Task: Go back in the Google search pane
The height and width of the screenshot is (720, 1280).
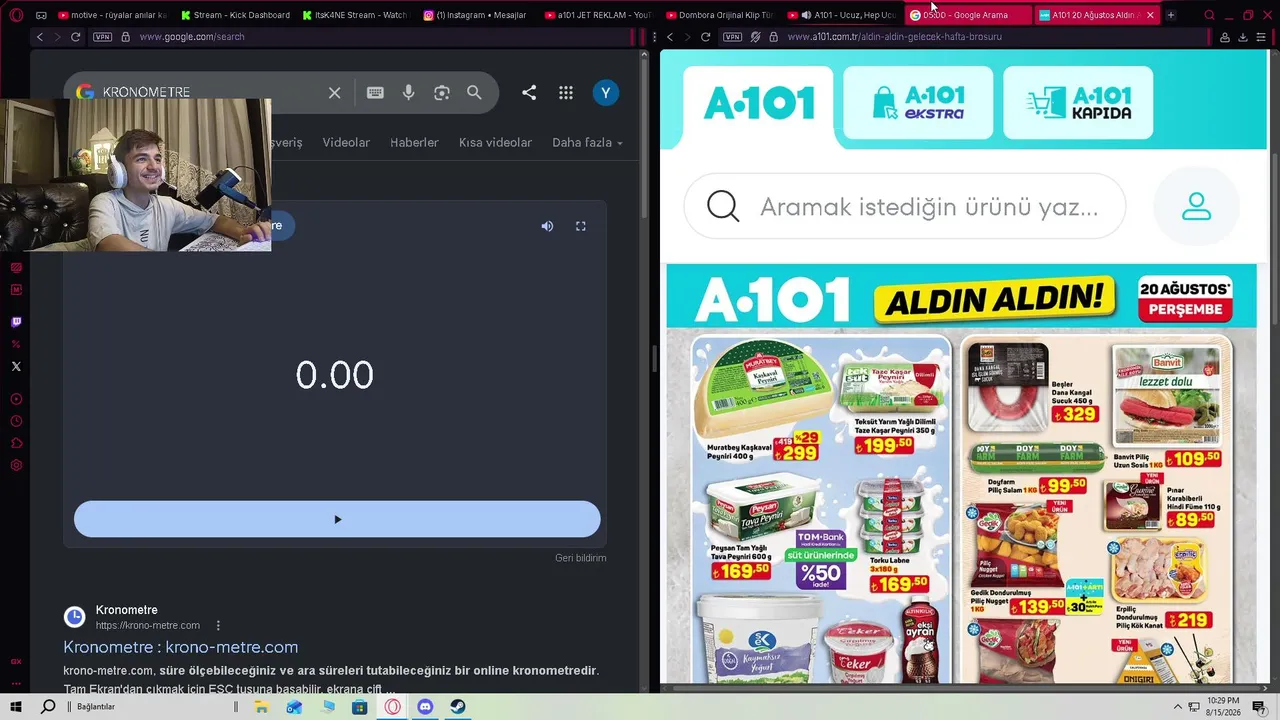Action: [x=39, y=37]
